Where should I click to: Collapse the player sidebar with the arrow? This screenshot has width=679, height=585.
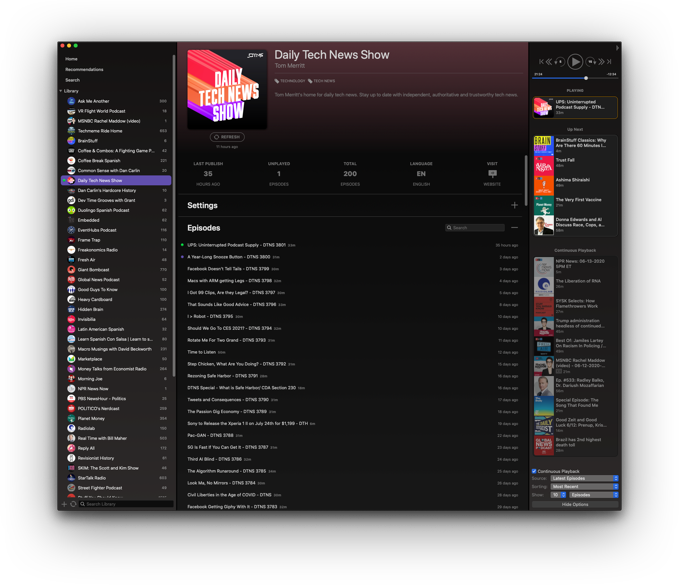tap(617, 48)
